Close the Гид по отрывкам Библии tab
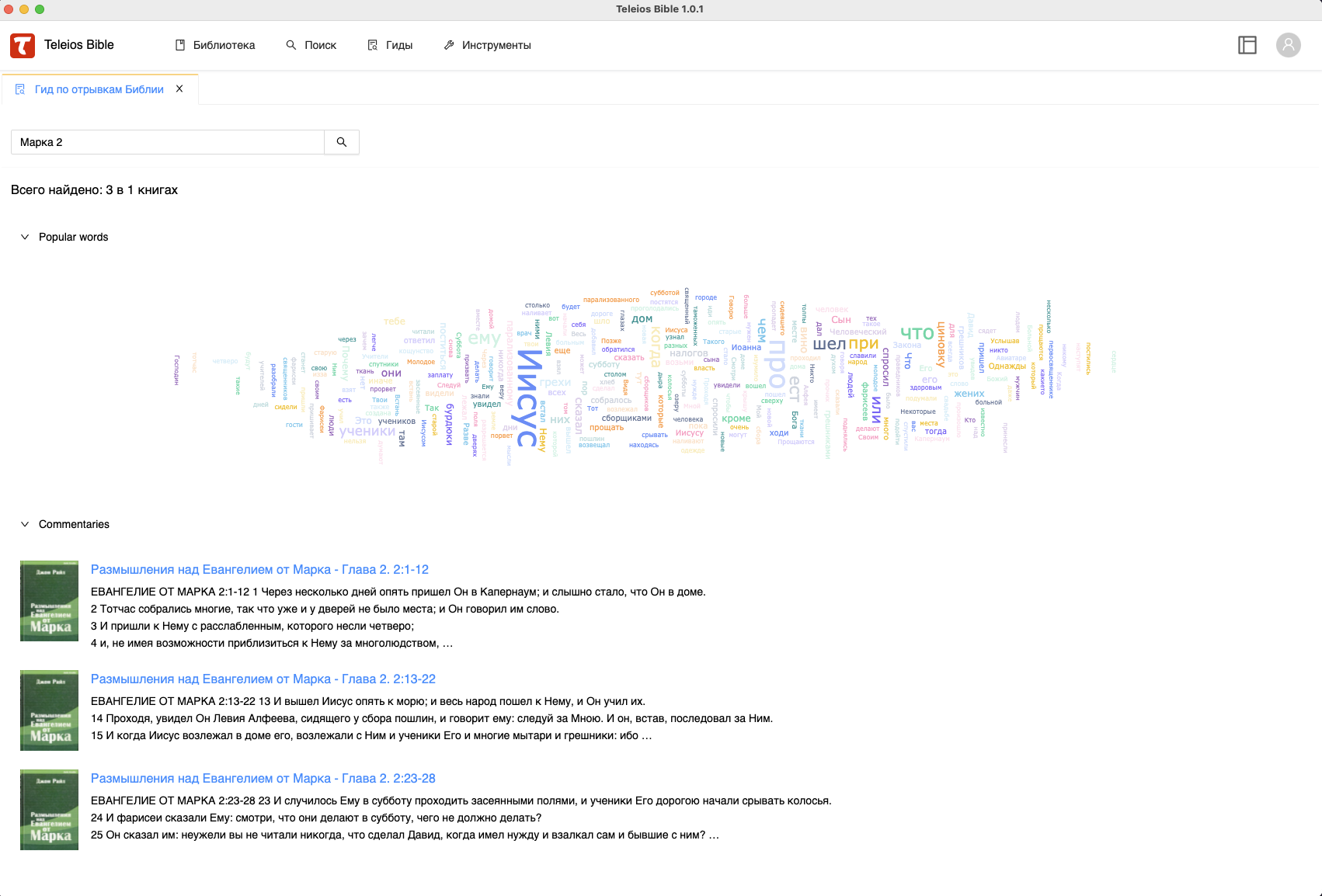Image resolution: width=1322 pixels, height=896 pixels. 179,89
